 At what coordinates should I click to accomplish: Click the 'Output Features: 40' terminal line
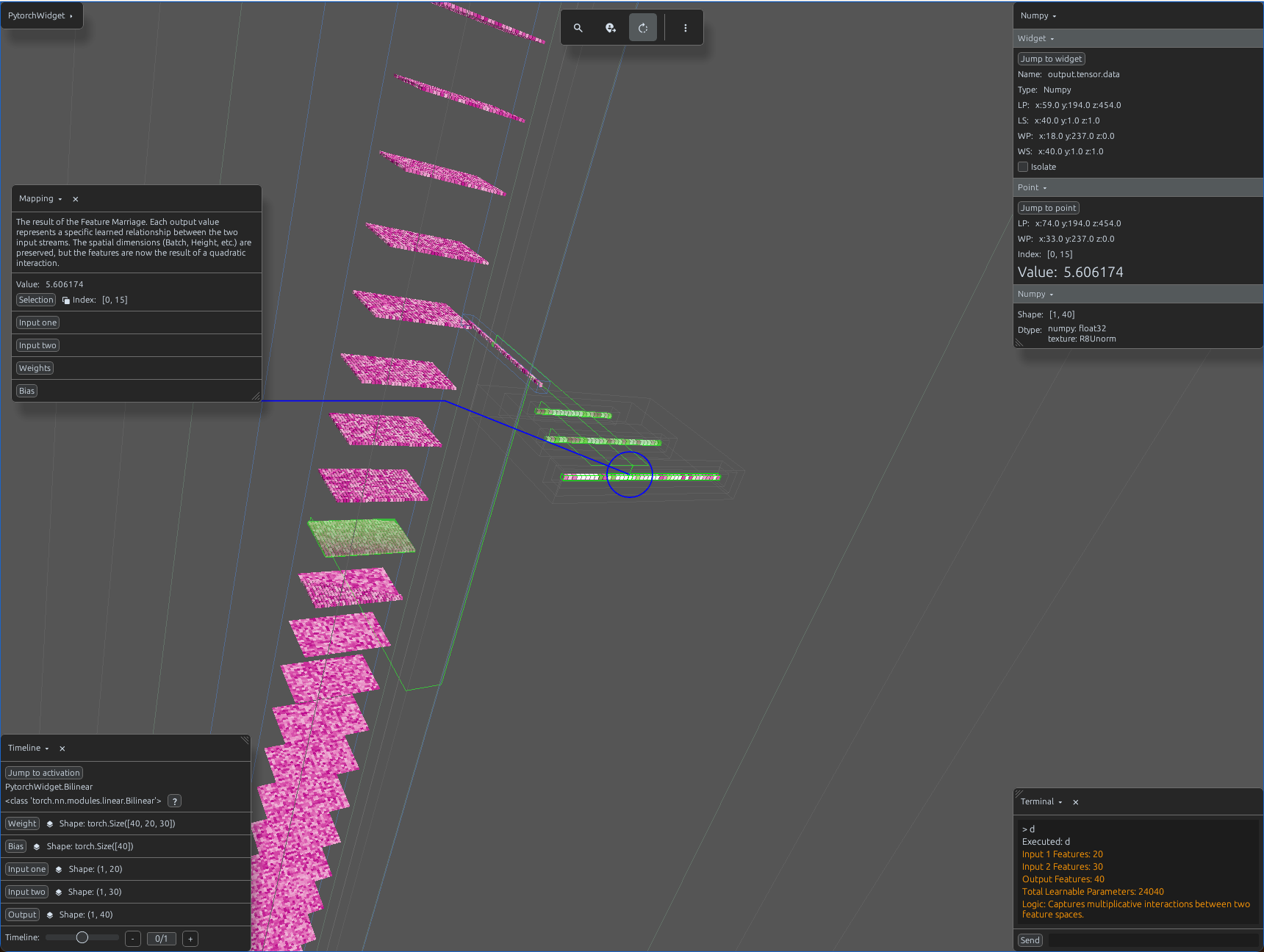click(1063, 879)
